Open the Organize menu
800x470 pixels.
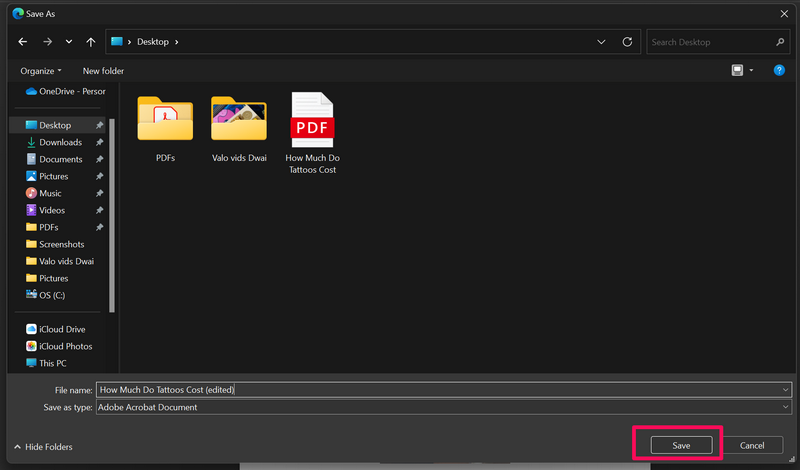tap(41, 71)
